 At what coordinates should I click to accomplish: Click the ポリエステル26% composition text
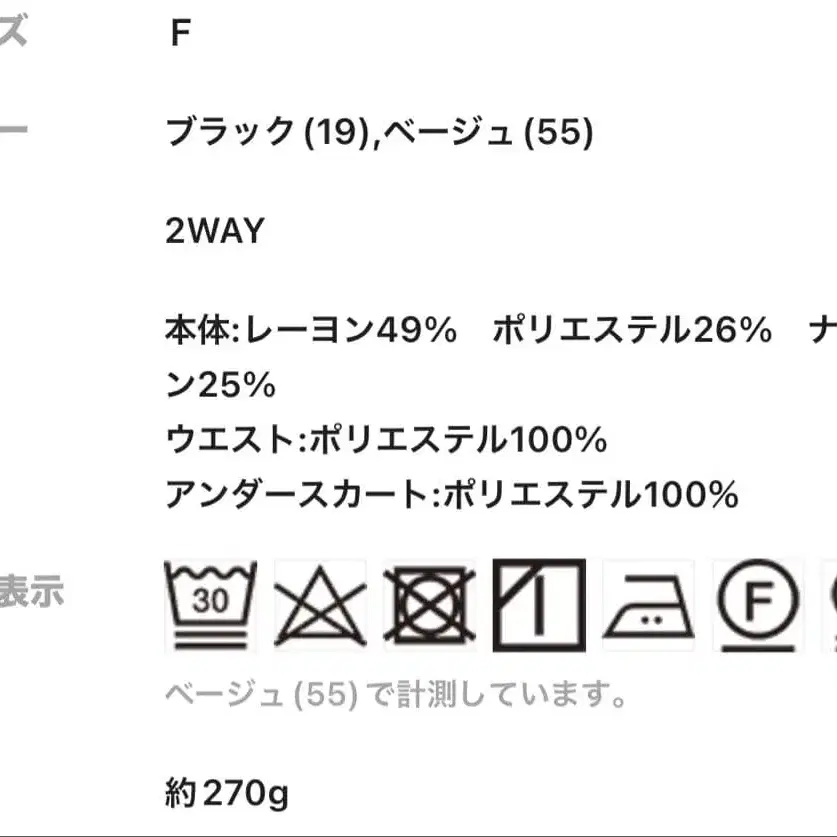point(632,330)
